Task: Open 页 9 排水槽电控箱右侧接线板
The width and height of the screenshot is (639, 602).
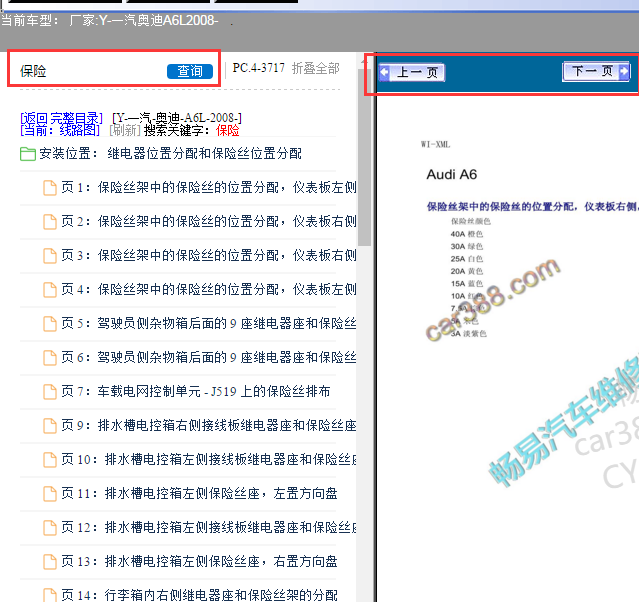Action: pyautogui.click(x=209, y=426)
